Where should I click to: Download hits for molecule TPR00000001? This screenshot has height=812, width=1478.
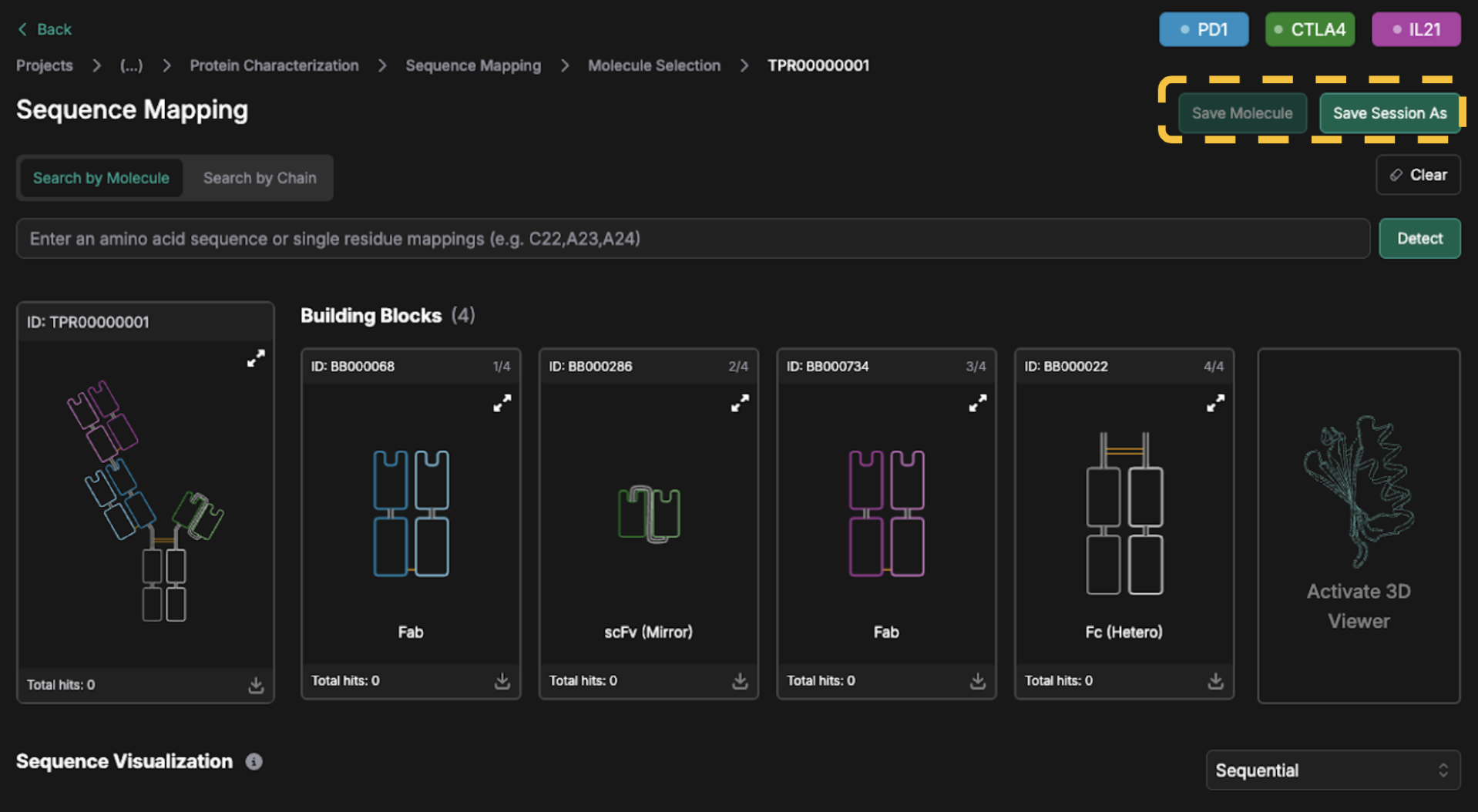click(256, 685)
